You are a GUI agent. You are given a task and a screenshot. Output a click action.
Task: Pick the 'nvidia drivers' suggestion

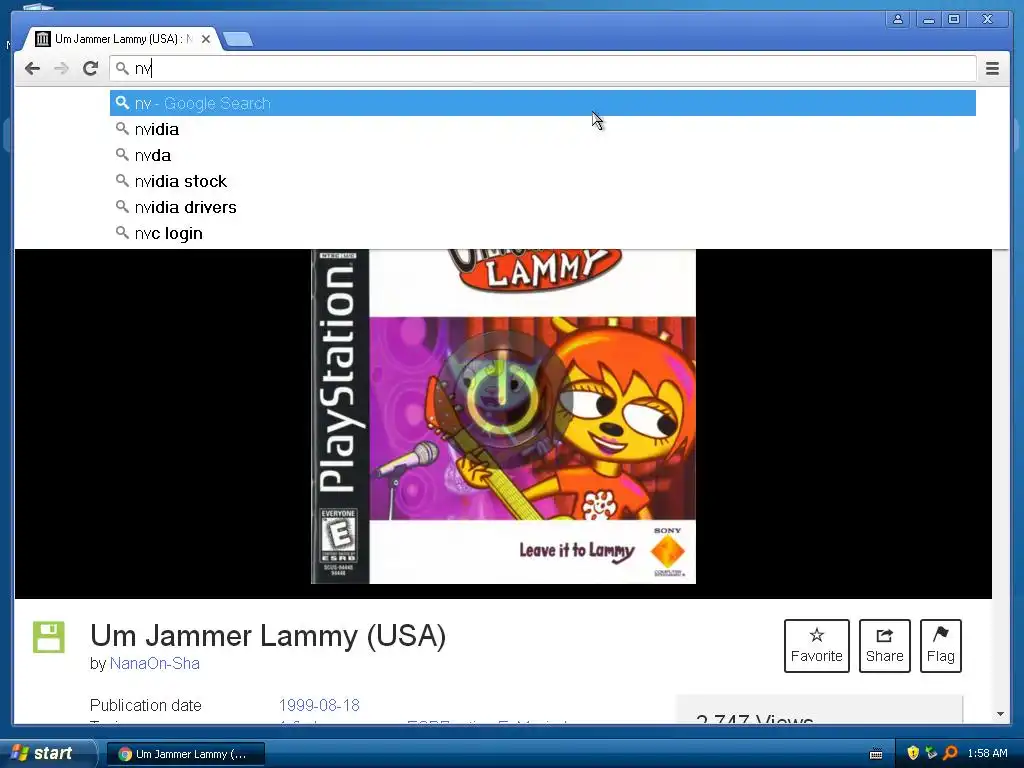click(x=543, y=208)
